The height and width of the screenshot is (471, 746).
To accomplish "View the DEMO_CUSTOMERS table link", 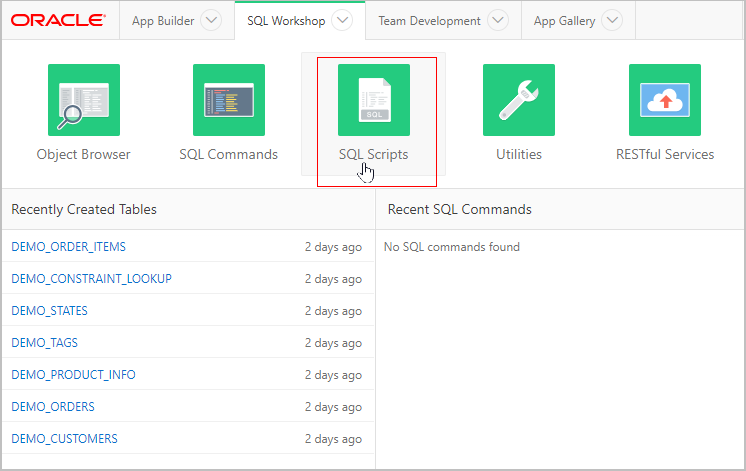I will click(x=65, y=439).
